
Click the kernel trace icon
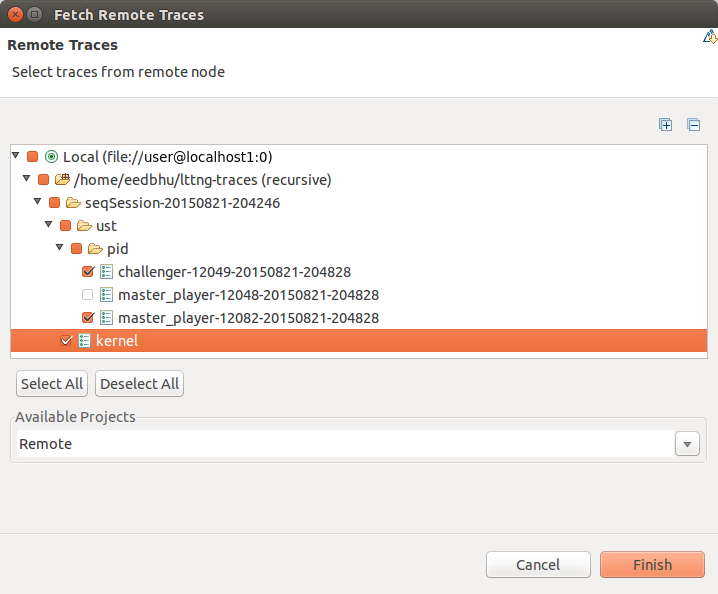(x=84, y=341)
